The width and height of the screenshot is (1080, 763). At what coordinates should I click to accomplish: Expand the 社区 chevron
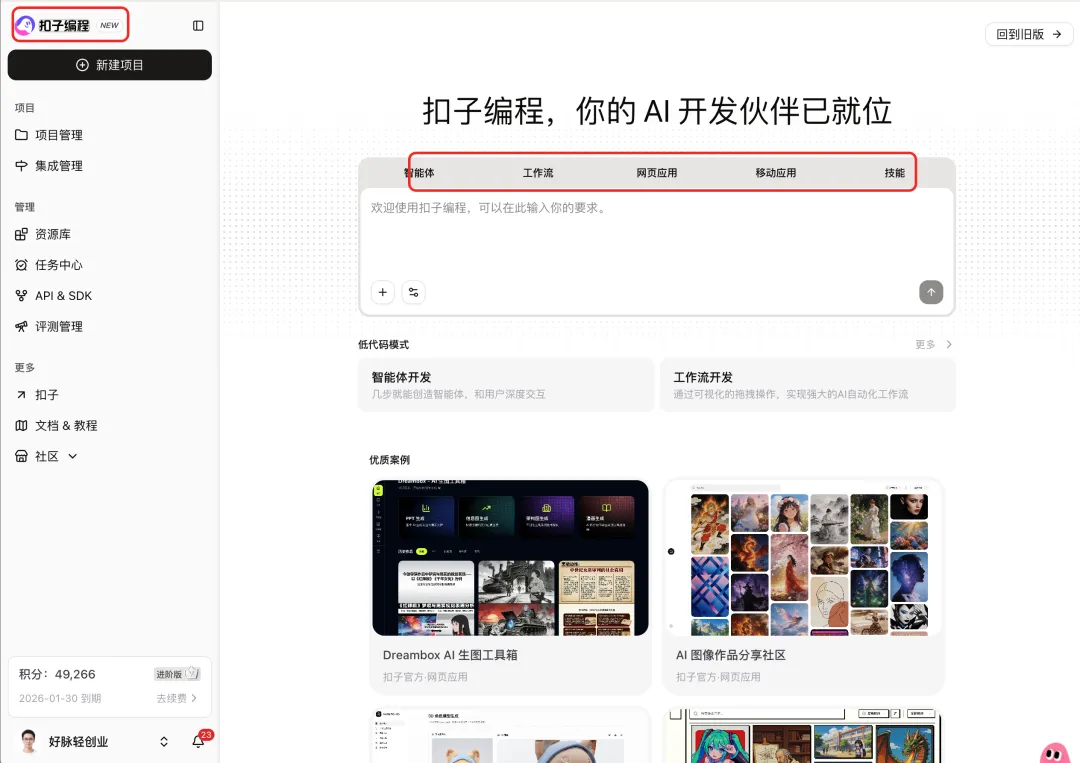pos(72,456)
